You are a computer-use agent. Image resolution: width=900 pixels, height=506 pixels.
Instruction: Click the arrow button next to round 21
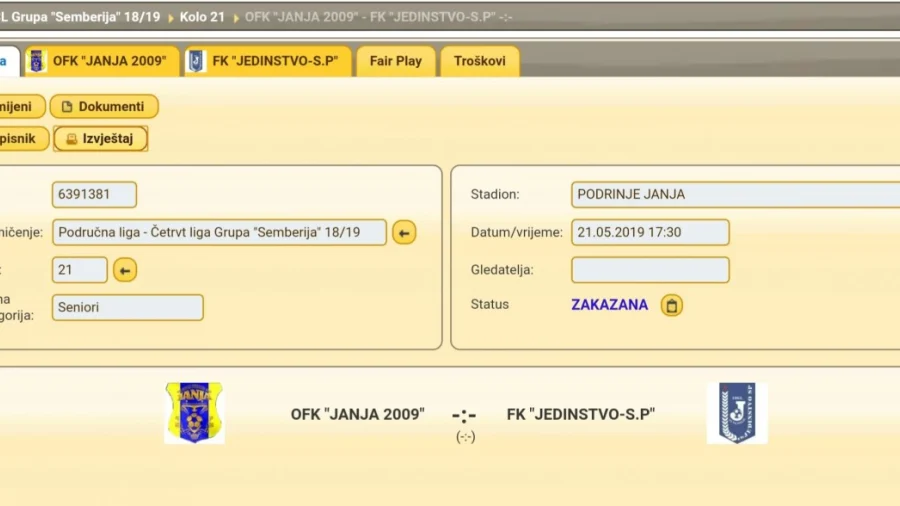coord(125,270)
